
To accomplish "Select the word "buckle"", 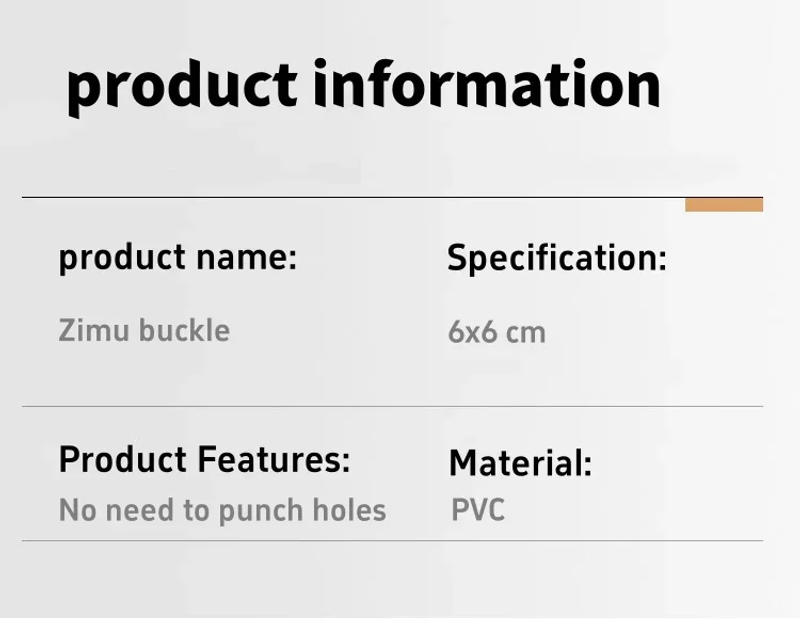I will (x=183, y=330).
